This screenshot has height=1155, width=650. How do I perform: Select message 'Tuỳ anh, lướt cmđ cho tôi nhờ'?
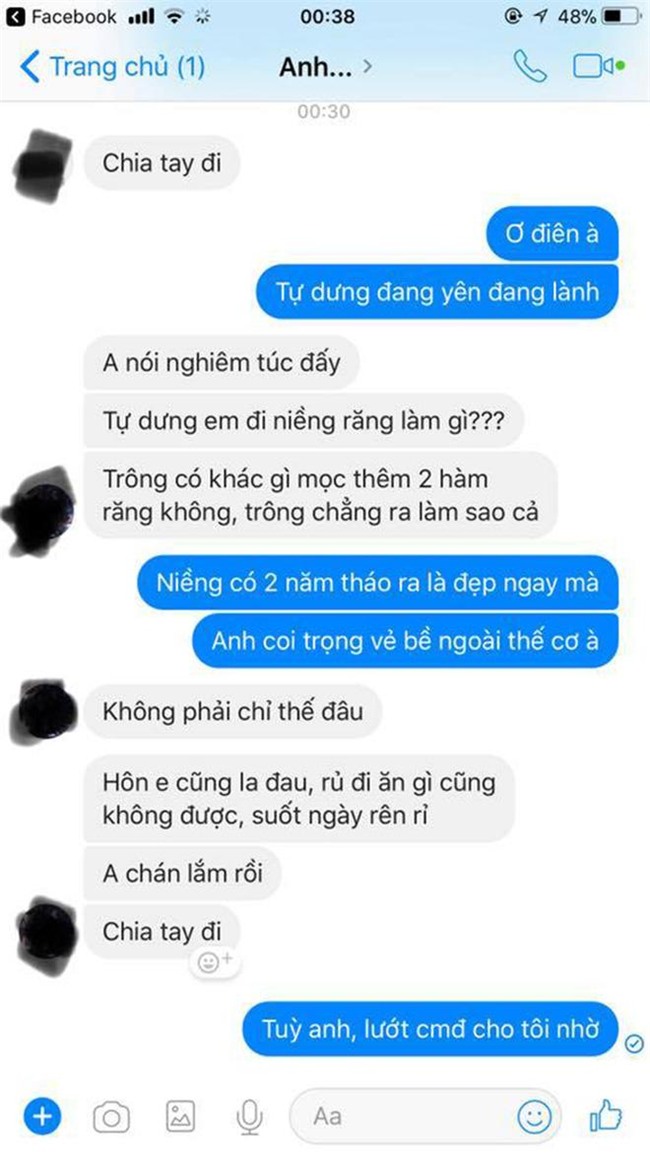pos(430,1028)
